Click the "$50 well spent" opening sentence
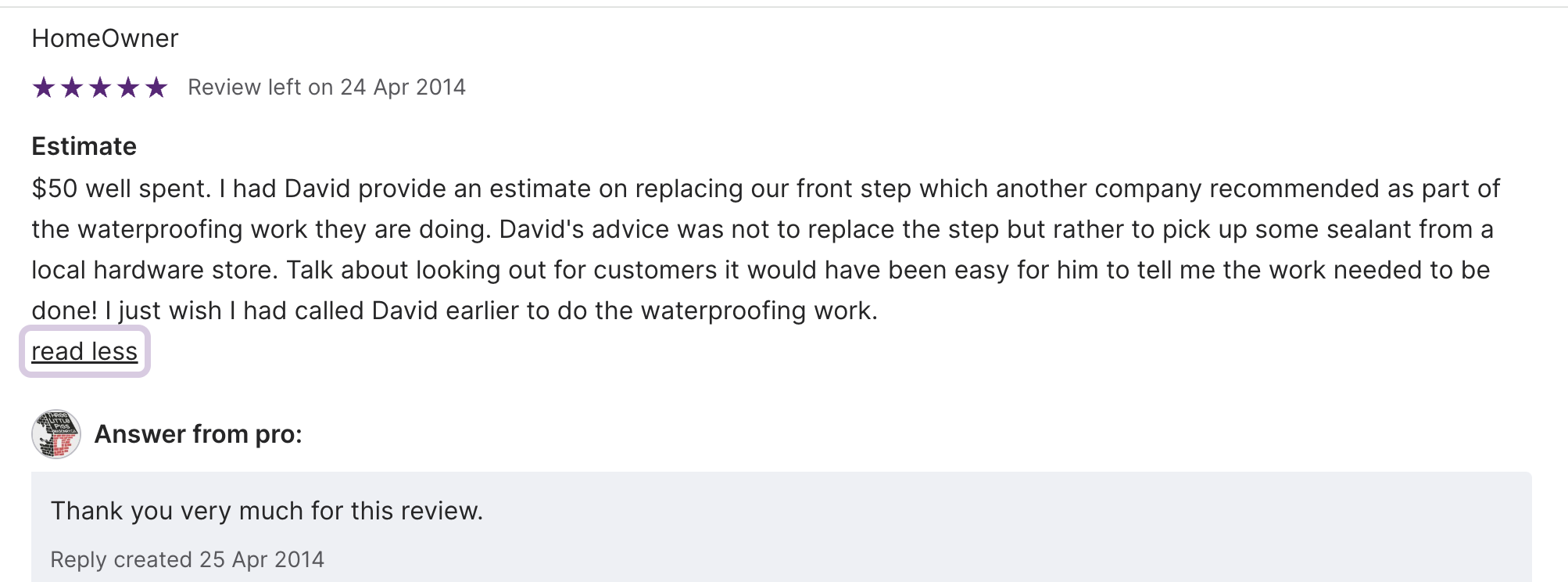 (121, 189)
